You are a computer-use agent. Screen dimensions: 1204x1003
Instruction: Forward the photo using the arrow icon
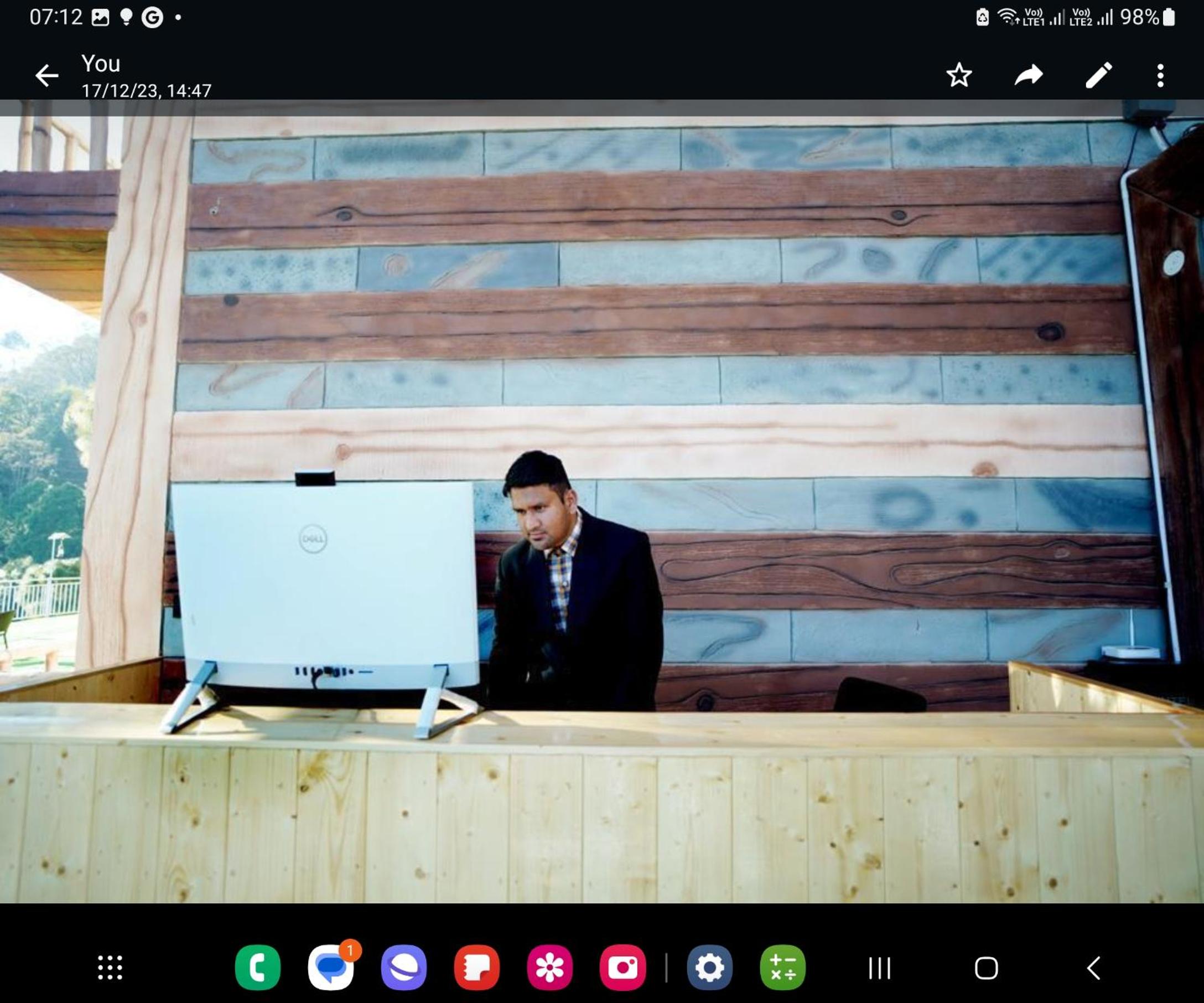(x=1029, y=75)
